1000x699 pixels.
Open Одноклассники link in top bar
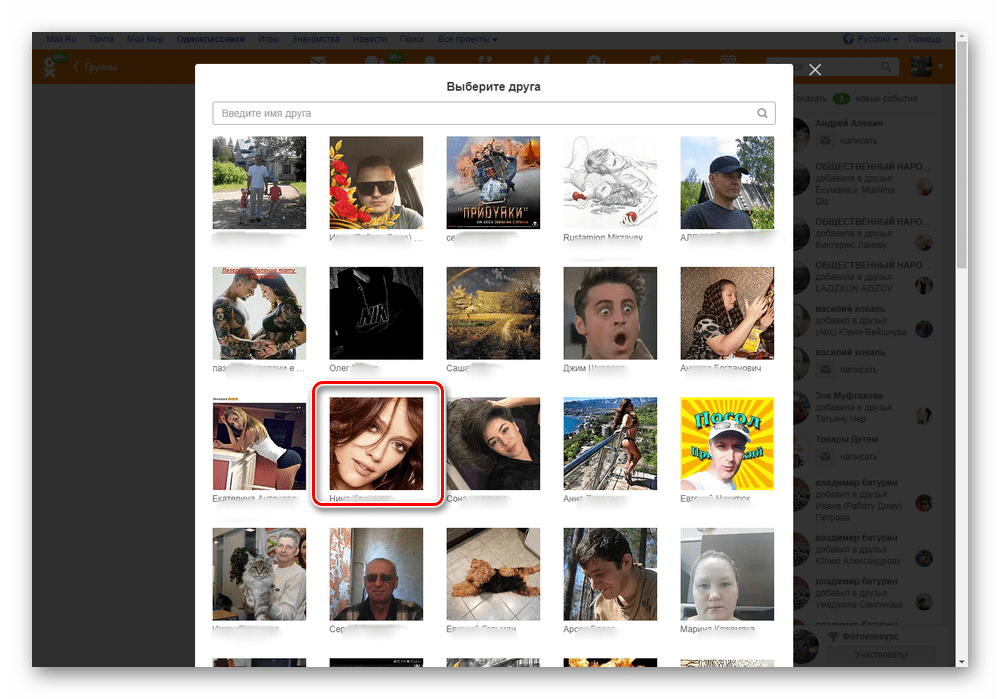click(210, 39)
